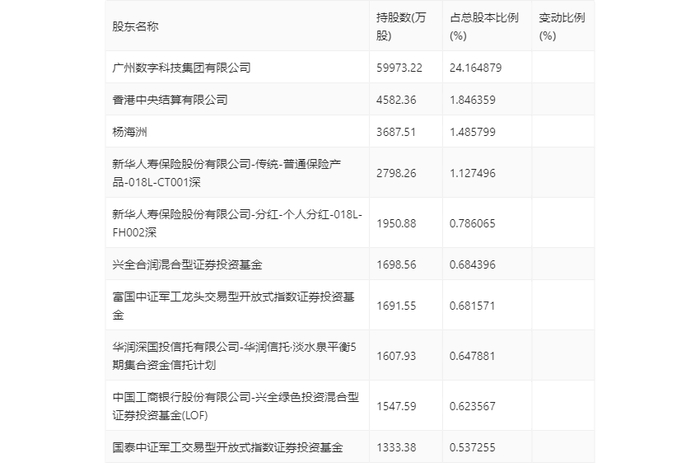Select shareholder 杨海洲
Viewport: 700px width, 463px height.
pos(129,132)
